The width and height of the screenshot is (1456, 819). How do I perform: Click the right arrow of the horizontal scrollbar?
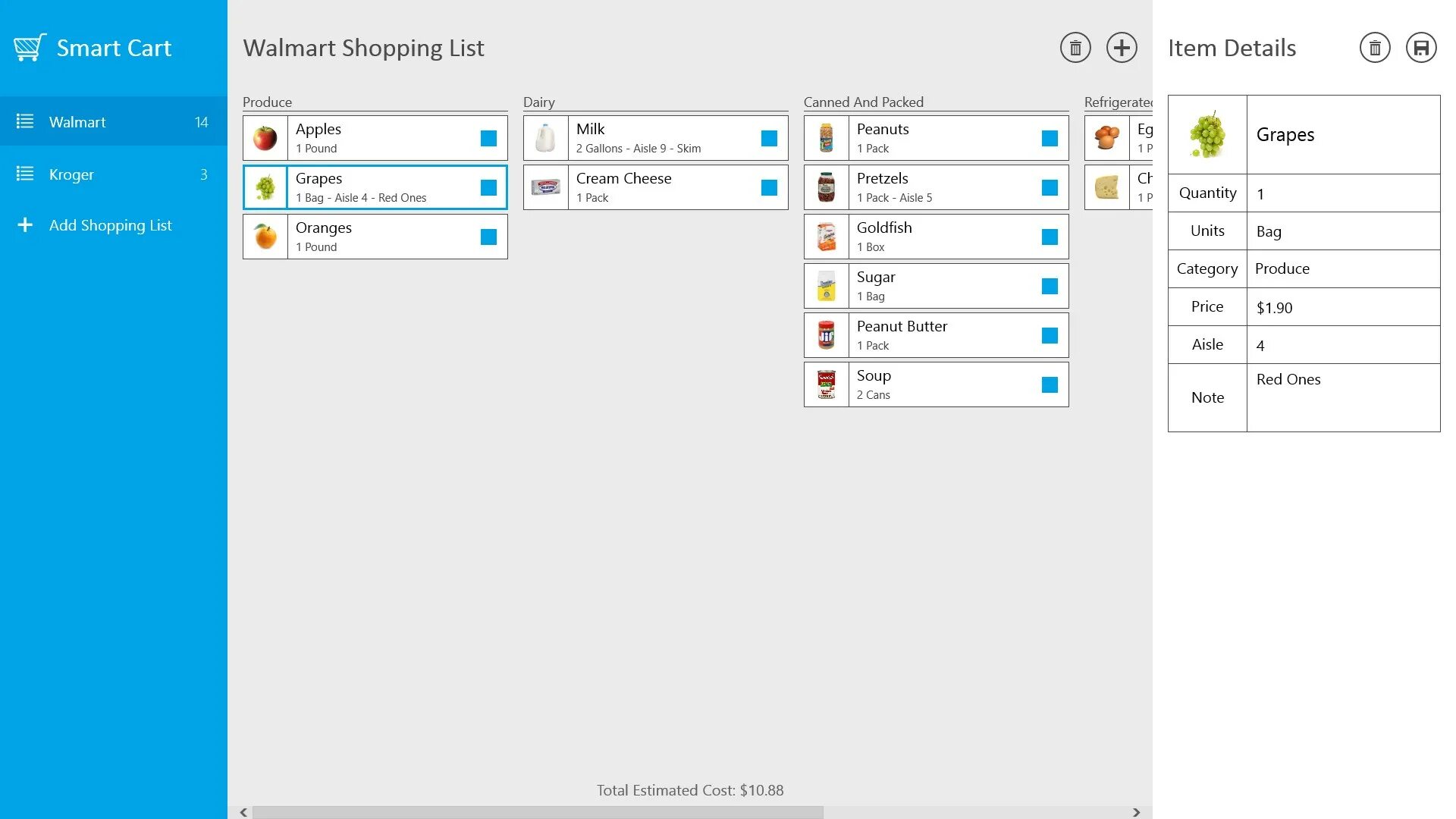pos(1137,812)
